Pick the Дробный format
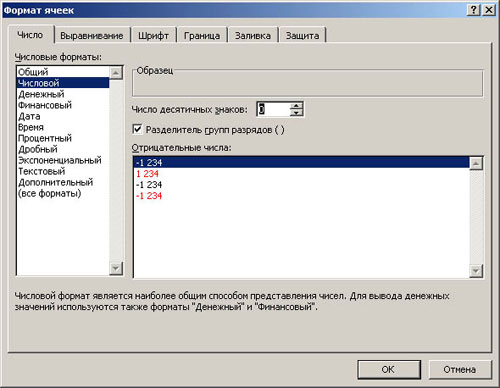This screenshot has width=500, height=388. [63, 149]
